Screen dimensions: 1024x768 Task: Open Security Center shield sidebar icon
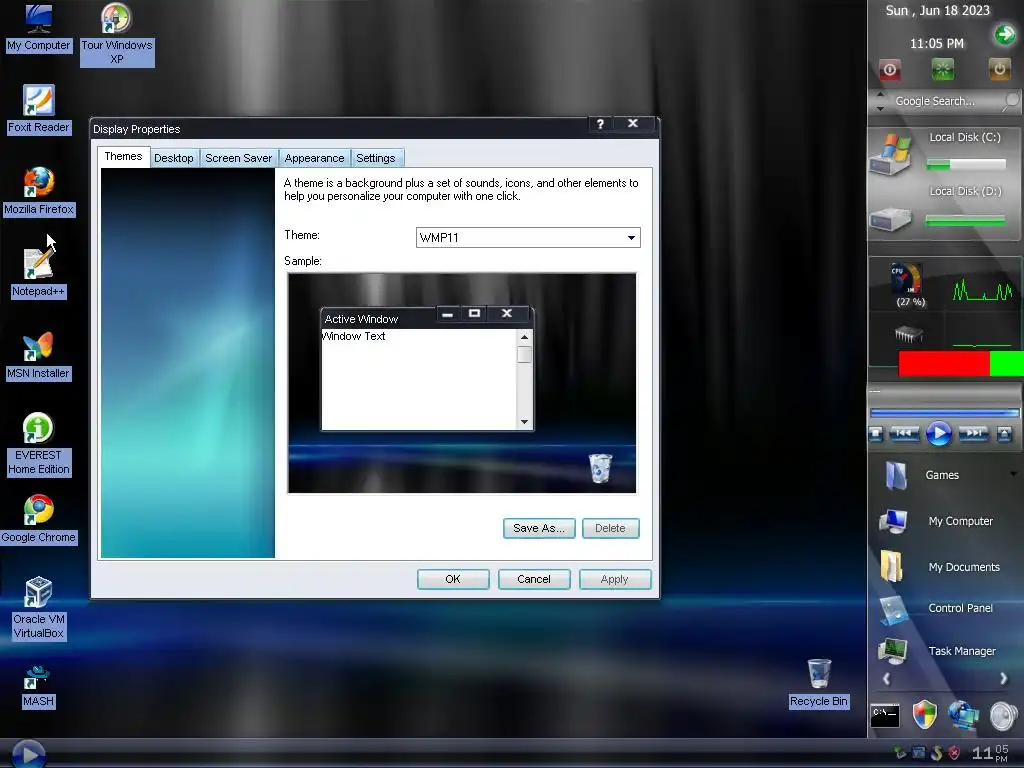[924, 714]
